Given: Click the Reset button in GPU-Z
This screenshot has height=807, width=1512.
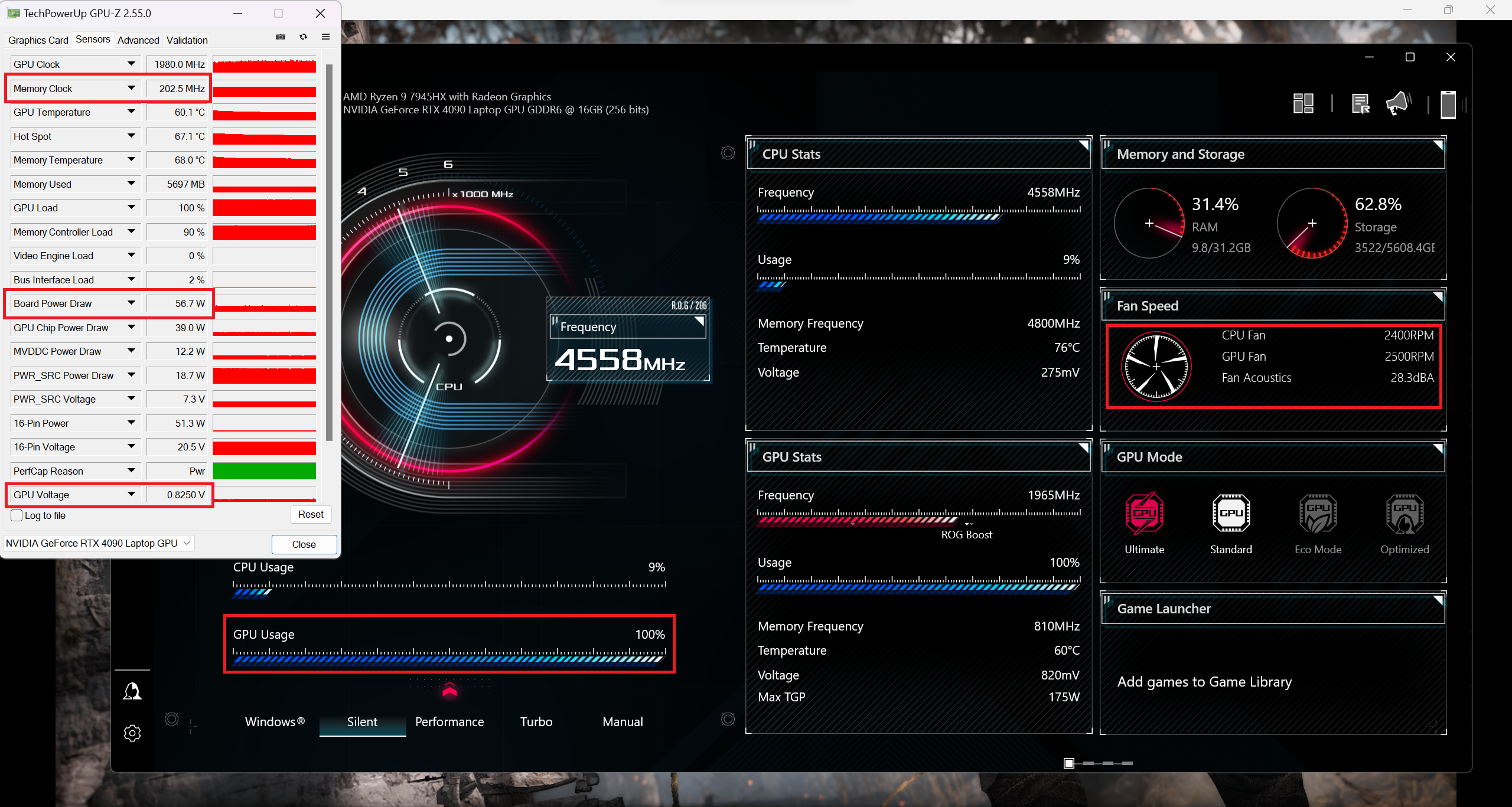Looking at the screenshot, I should pos(311,514).
